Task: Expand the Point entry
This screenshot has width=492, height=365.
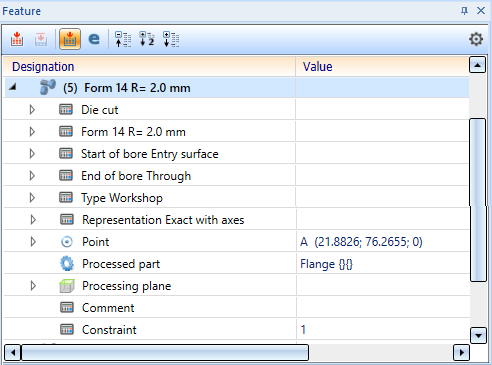Action: [33, 242]
